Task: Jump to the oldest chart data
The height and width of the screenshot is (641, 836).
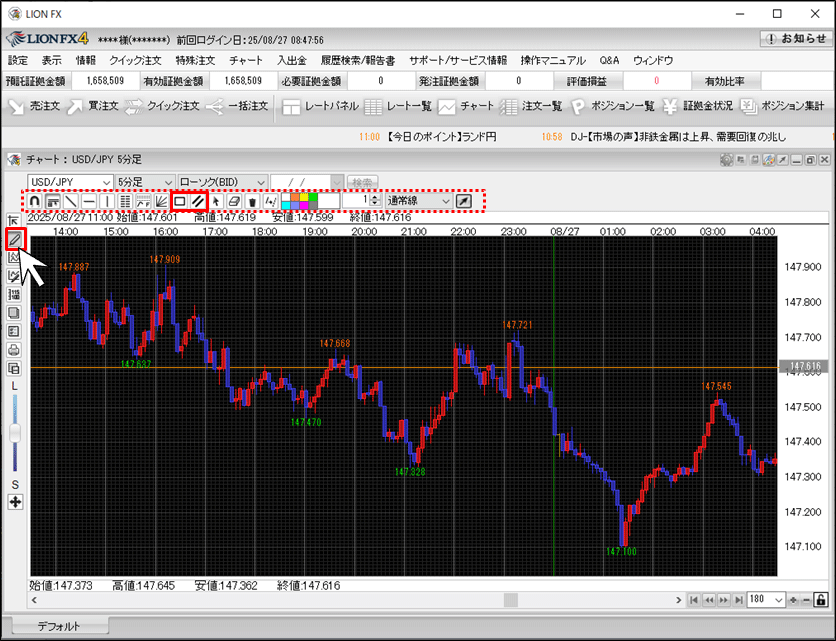Action: point(694,600)
